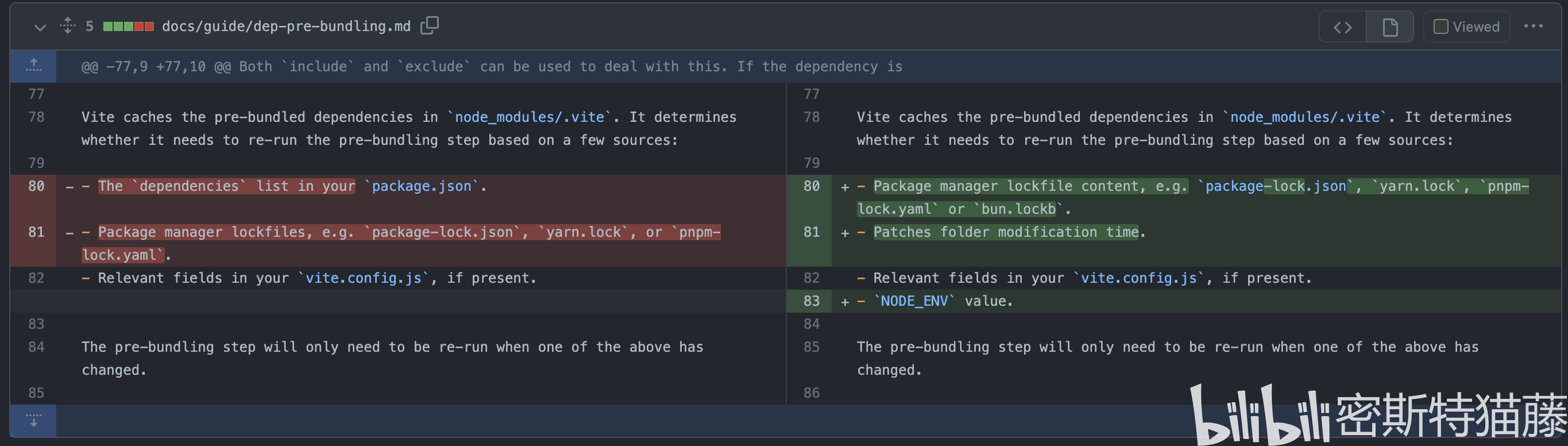Click added text "Patches folder modification time"
The width and height of the screenshot is (1568, 446).
[1006, 232]
